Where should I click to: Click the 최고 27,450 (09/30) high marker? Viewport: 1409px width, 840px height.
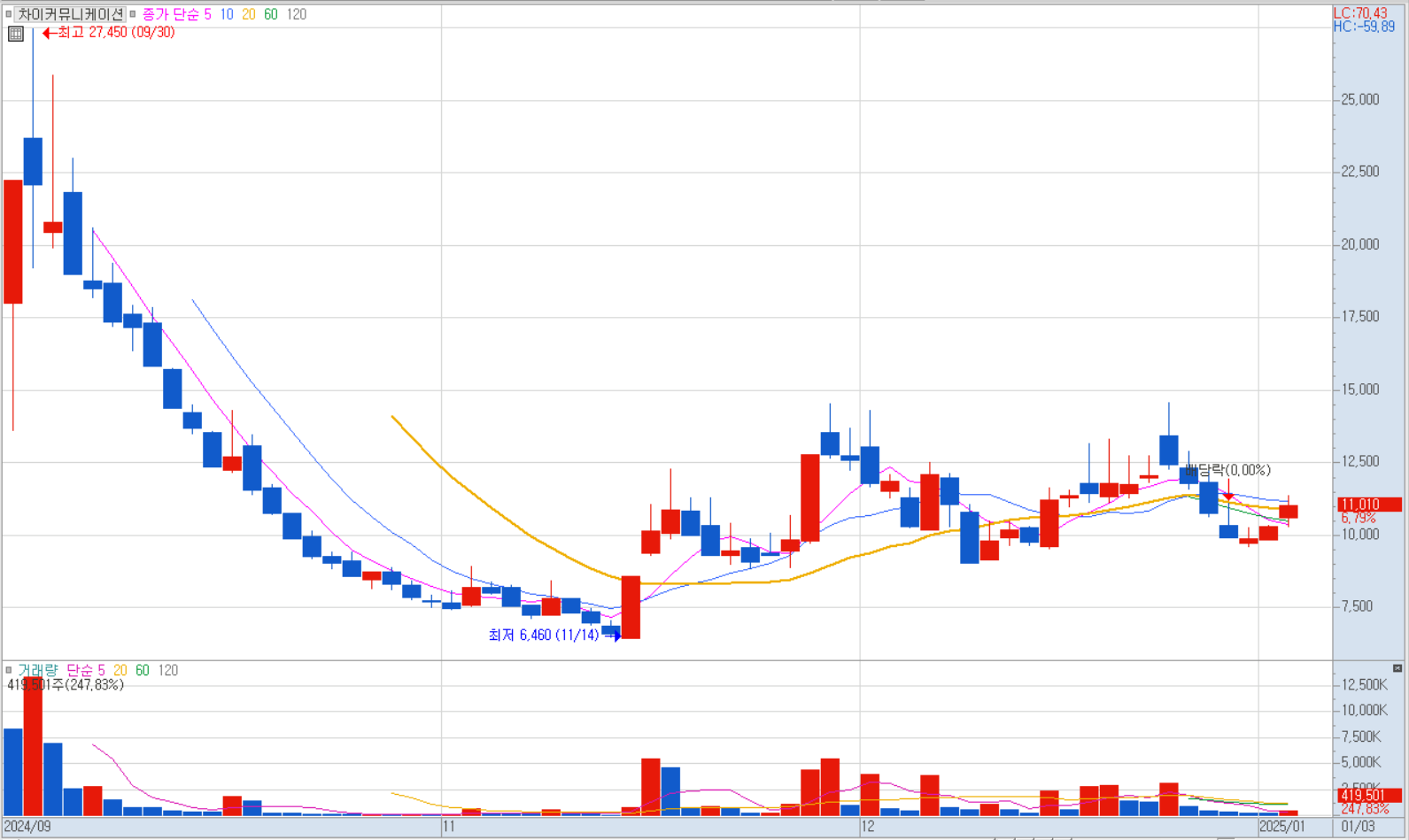(109, 33)
